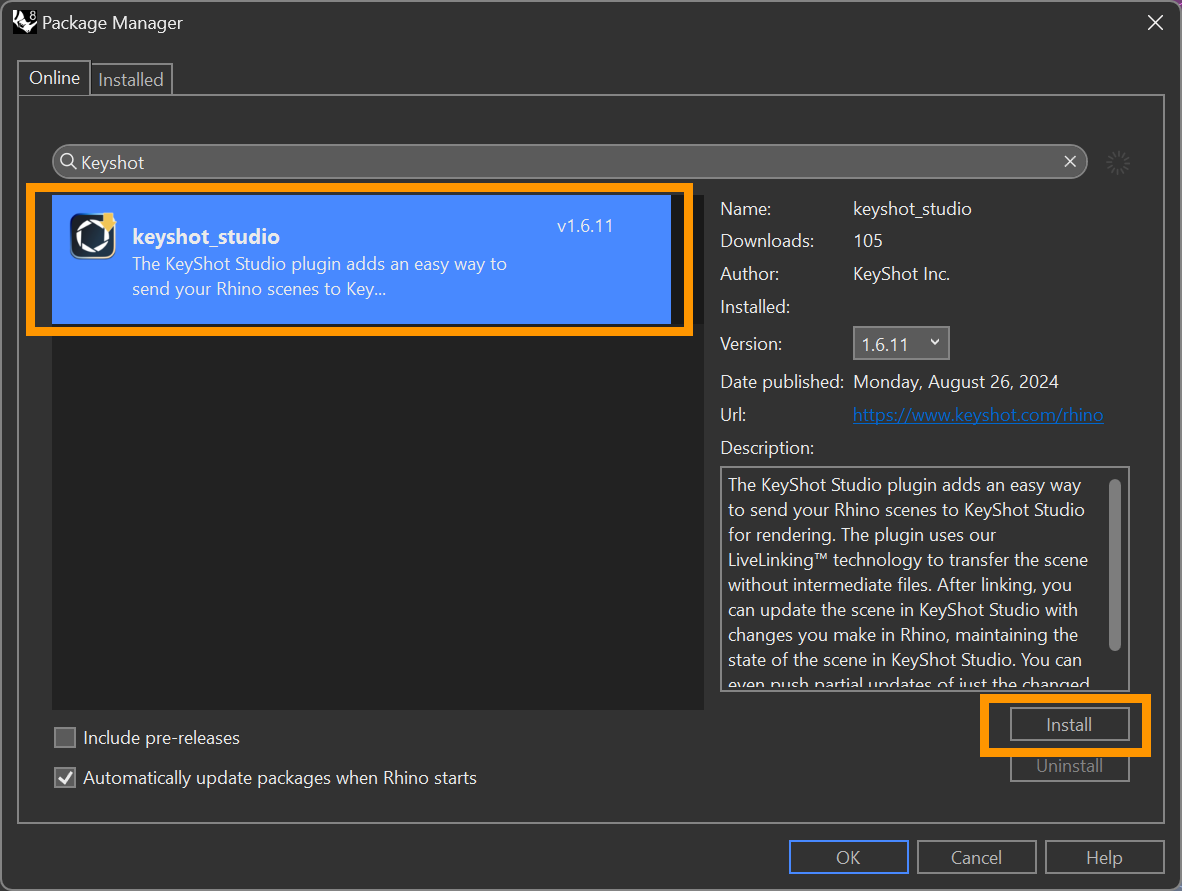Click the Uninstall button

1069,766
